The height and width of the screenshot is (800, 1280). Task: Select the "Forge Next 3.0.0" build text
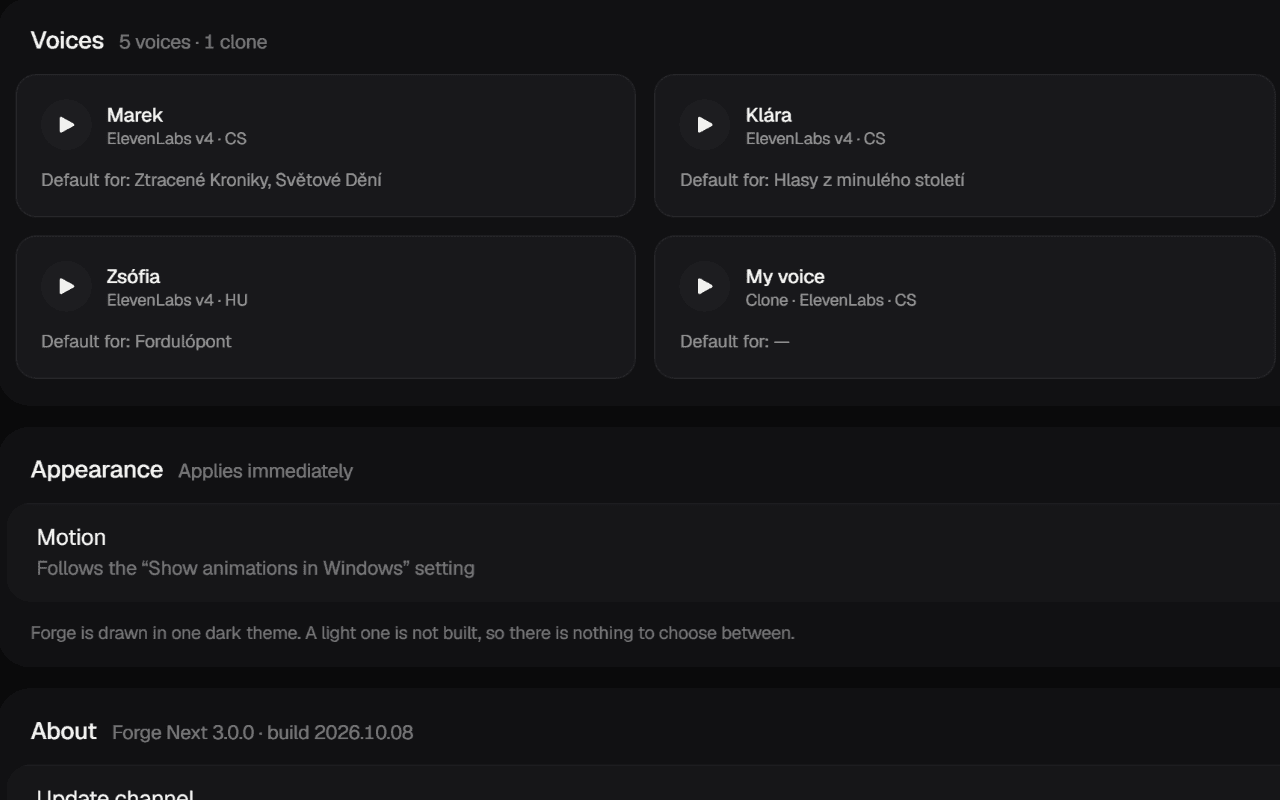click(262, 732)
